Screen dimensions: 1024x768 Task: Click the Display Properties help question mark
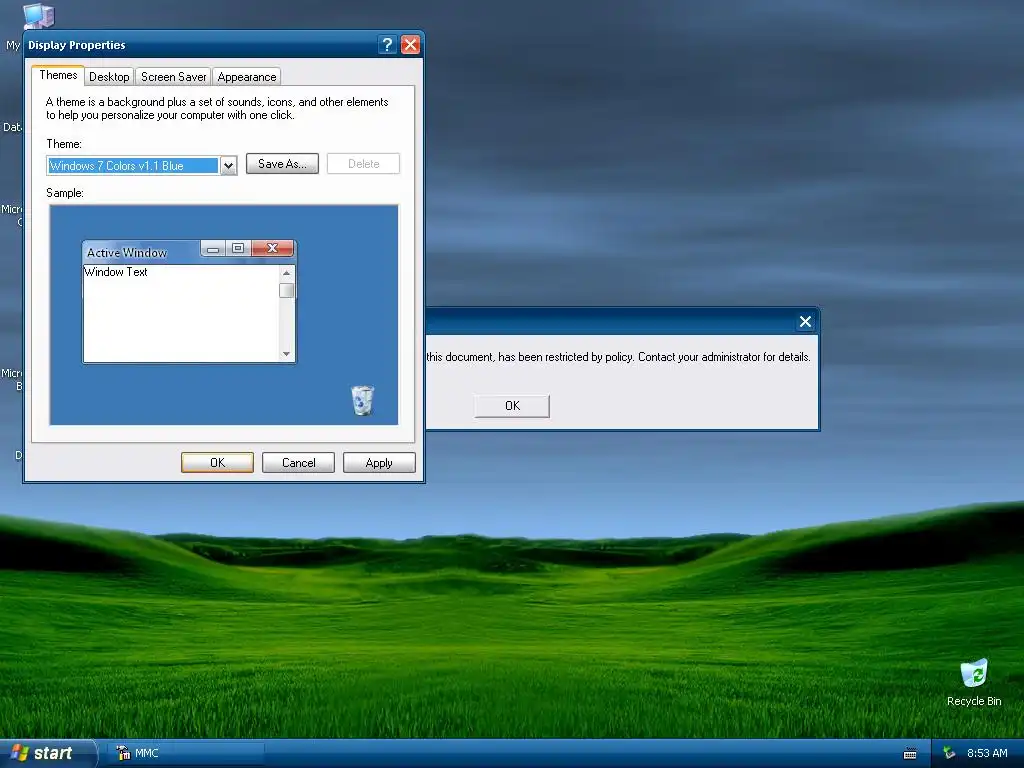387,44
